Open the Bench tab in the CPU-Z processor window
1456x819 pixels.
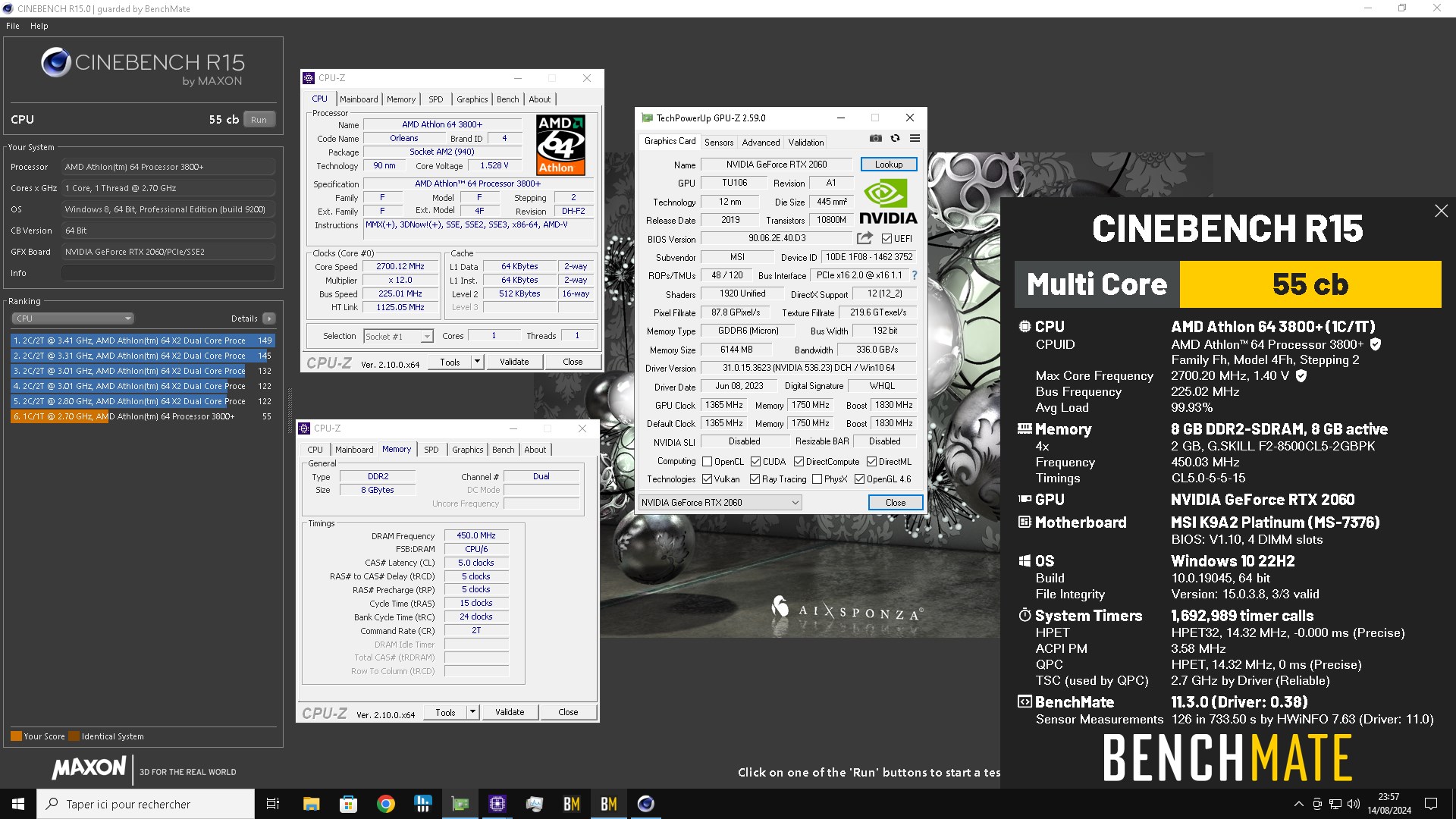508,99
